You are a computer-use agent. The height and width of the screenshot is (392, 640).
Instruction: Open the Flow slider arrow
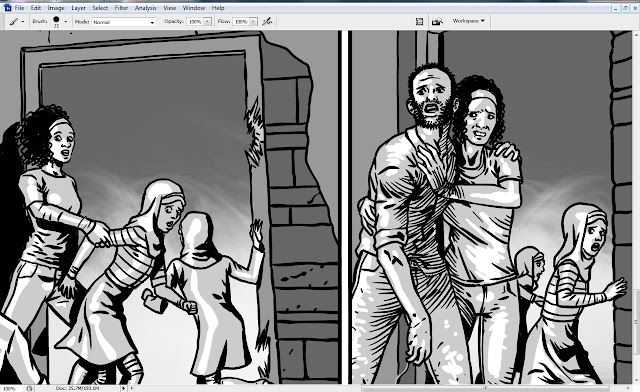(253, 22)
